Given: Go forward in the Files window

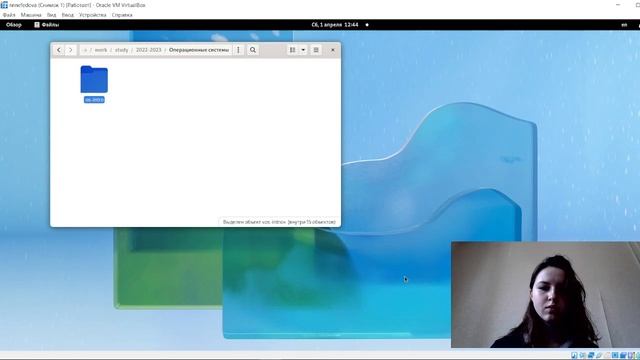Looking at the screenshot, I should coord(71,50).
